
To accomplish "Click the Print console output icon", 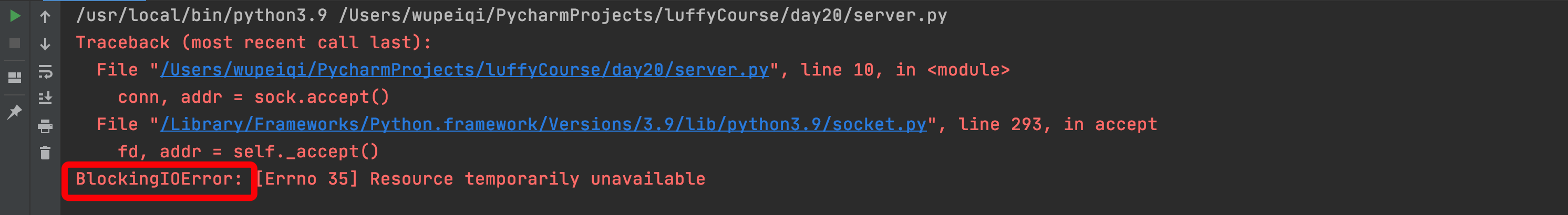I will tap(45, 126).
